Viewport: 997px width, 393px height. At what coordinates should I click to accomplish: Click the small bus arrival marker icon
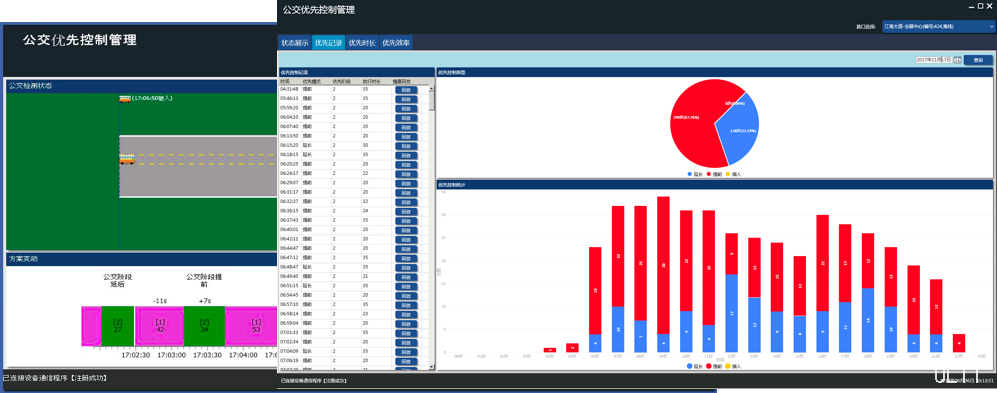[125, 99]
